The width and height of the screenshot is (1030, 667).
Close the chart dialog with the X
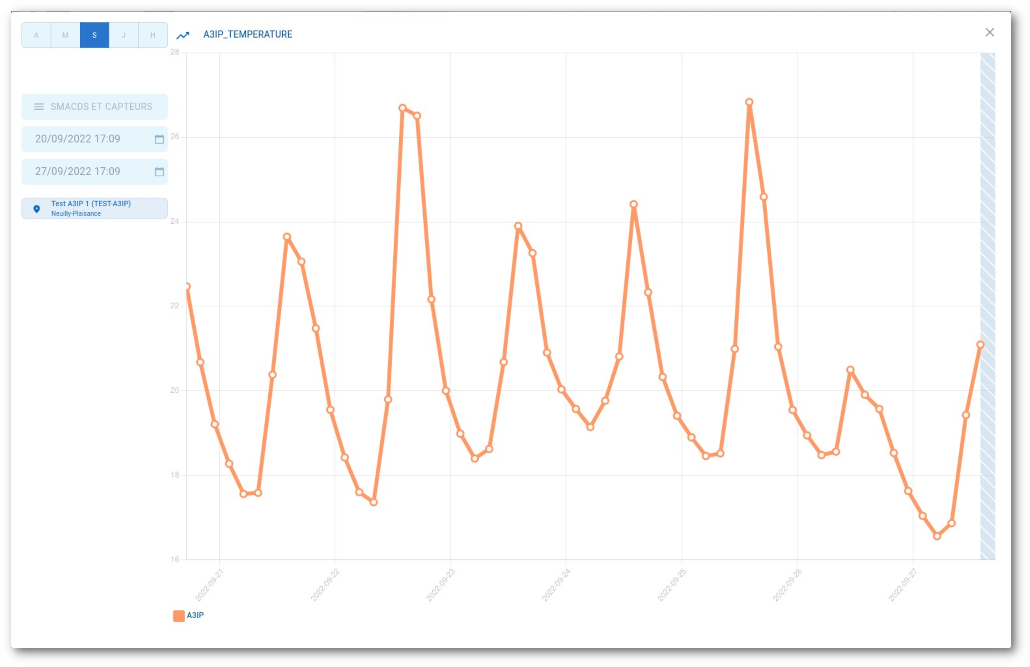click(989, 33)
